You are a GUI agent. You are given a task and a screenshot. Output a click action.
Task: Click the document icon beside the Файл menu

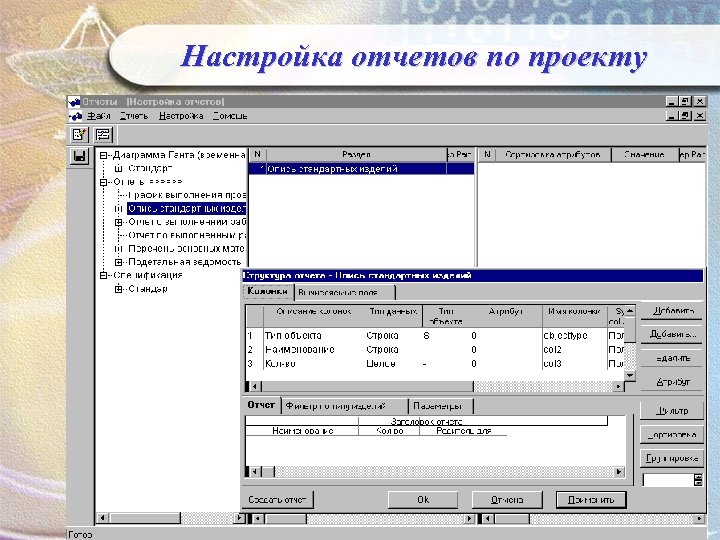tap(75, 116)
